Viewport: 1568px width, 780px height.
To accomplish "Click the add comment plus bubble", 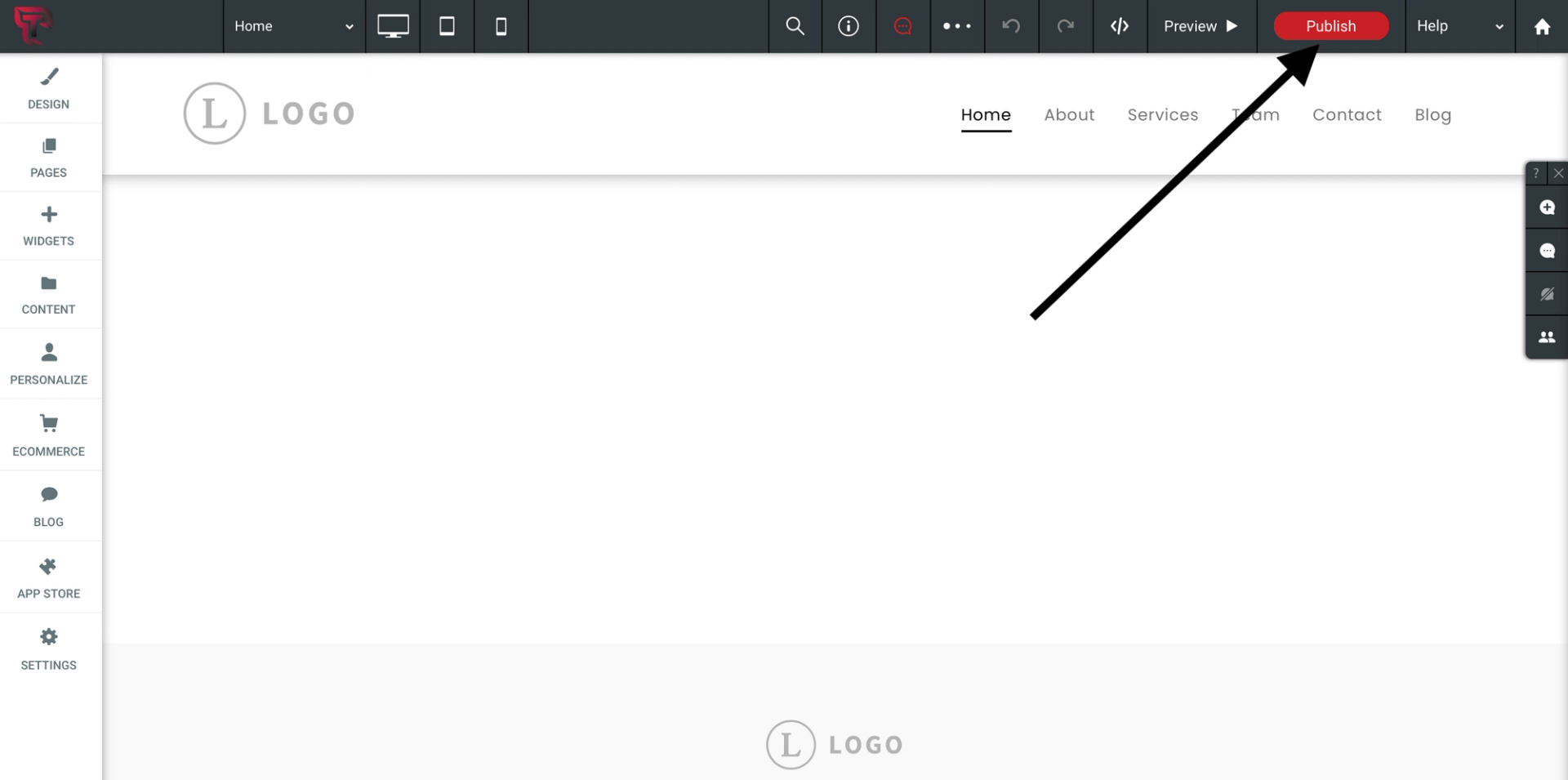I will pos(1547,207).
